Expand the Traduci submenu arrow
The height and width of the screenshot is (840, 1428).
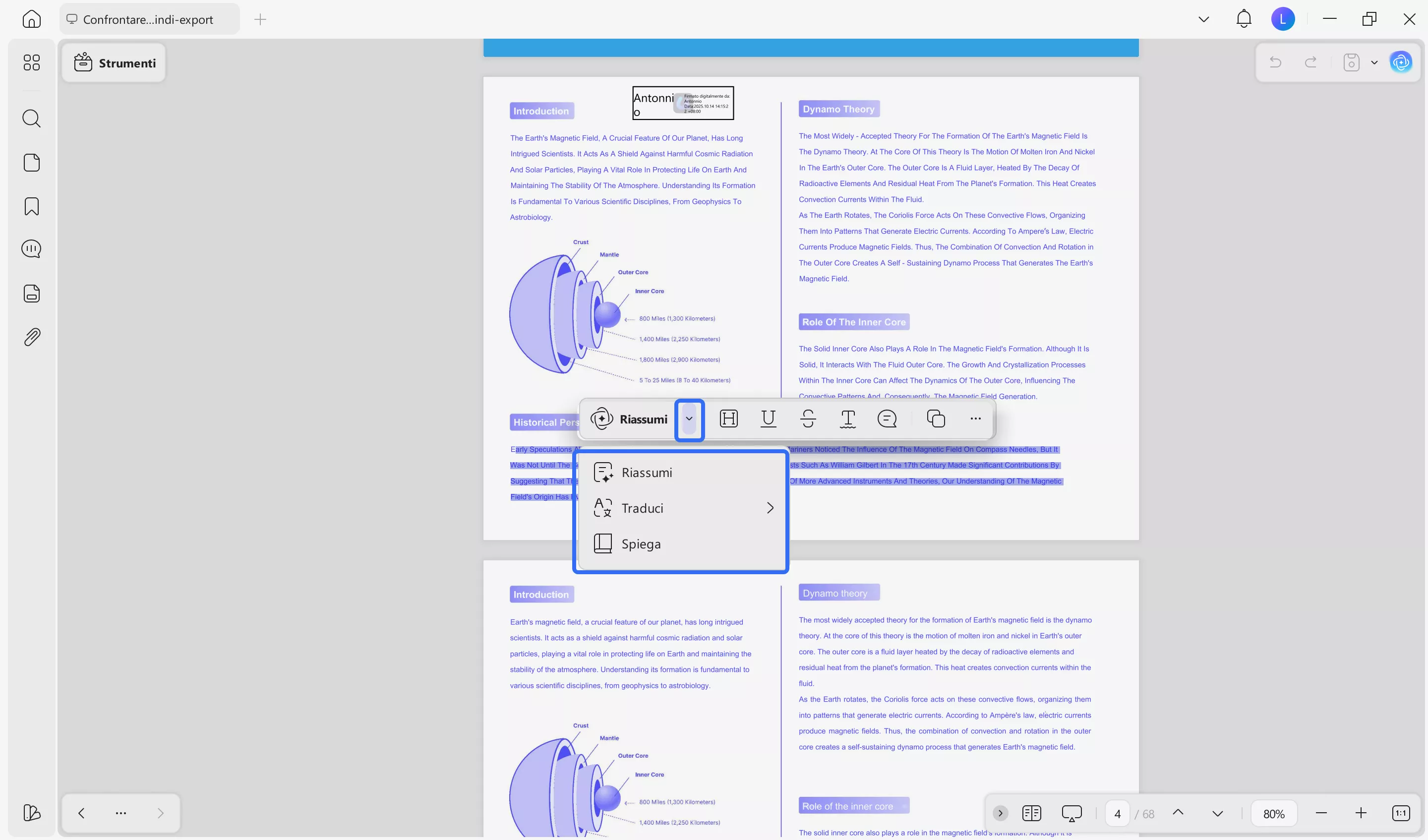tap(770, 508)
